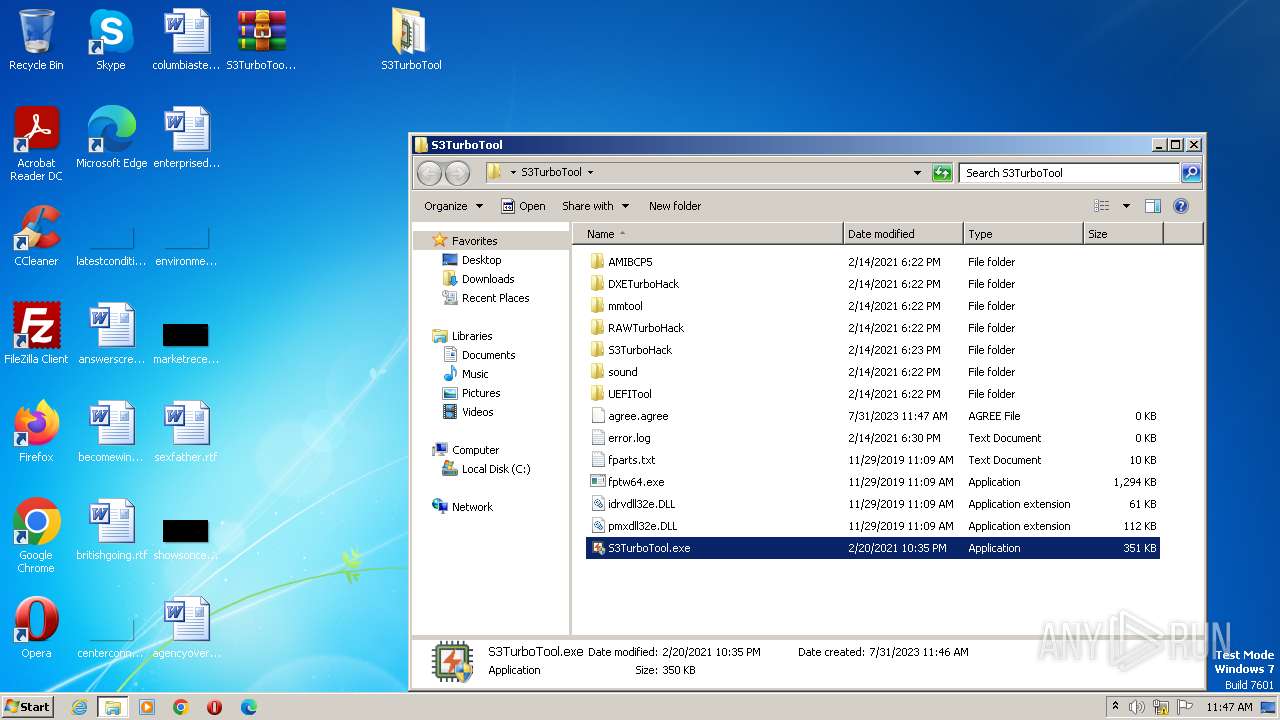1280x720 pixels.
Task: Select the fptw64.exe application
Action: [872, 482]
